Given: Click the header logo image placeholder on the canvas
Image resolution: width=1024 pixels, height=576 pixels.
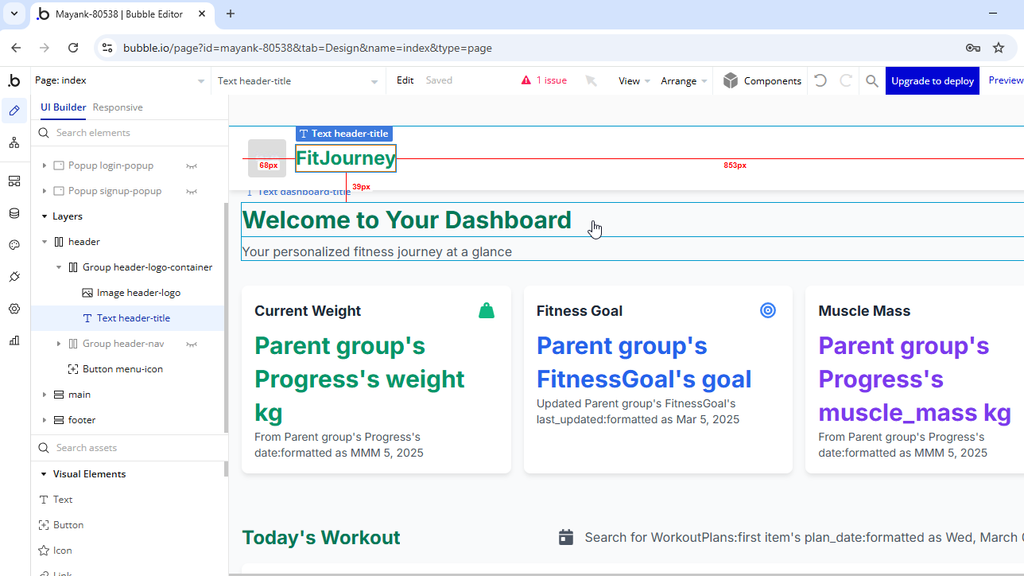Looking at the screenshot, I should click(267, 158).
